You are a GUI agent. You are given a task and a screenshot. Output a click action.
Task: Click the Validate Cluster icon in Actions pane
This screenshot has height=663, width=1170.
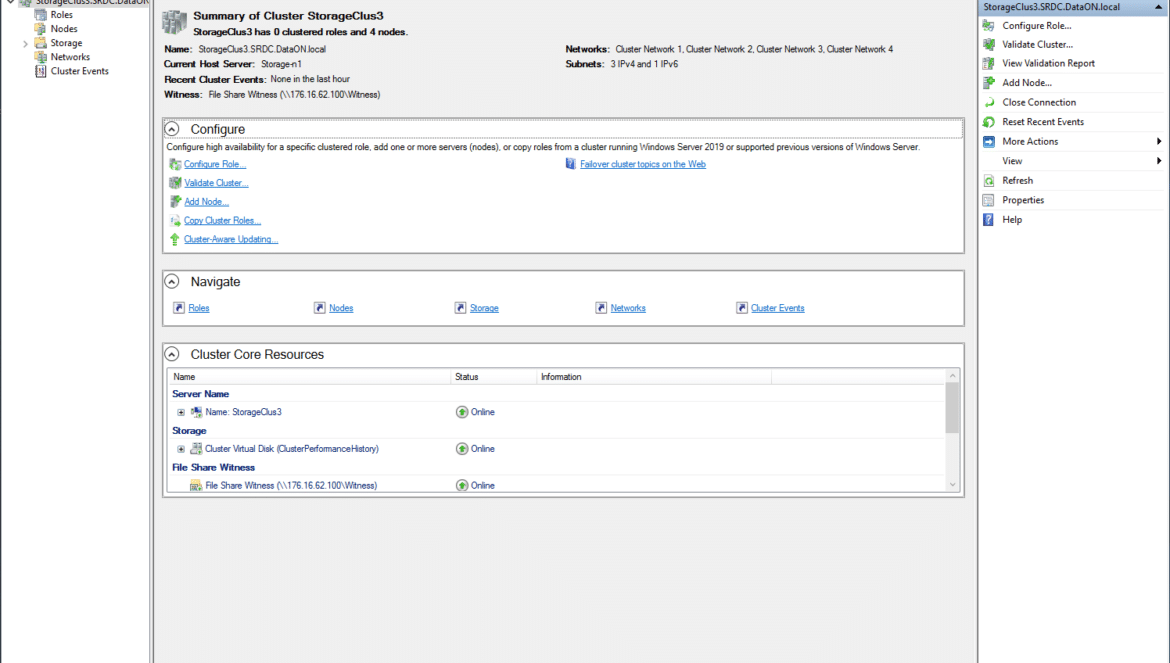click(x=989, y=45)
